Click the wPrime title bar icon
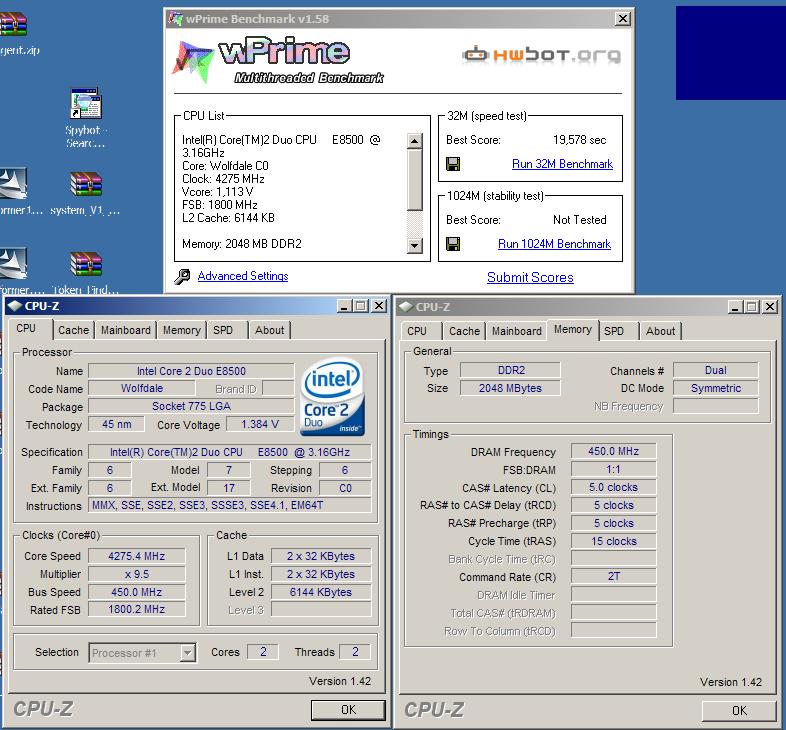 click(175, 19)
